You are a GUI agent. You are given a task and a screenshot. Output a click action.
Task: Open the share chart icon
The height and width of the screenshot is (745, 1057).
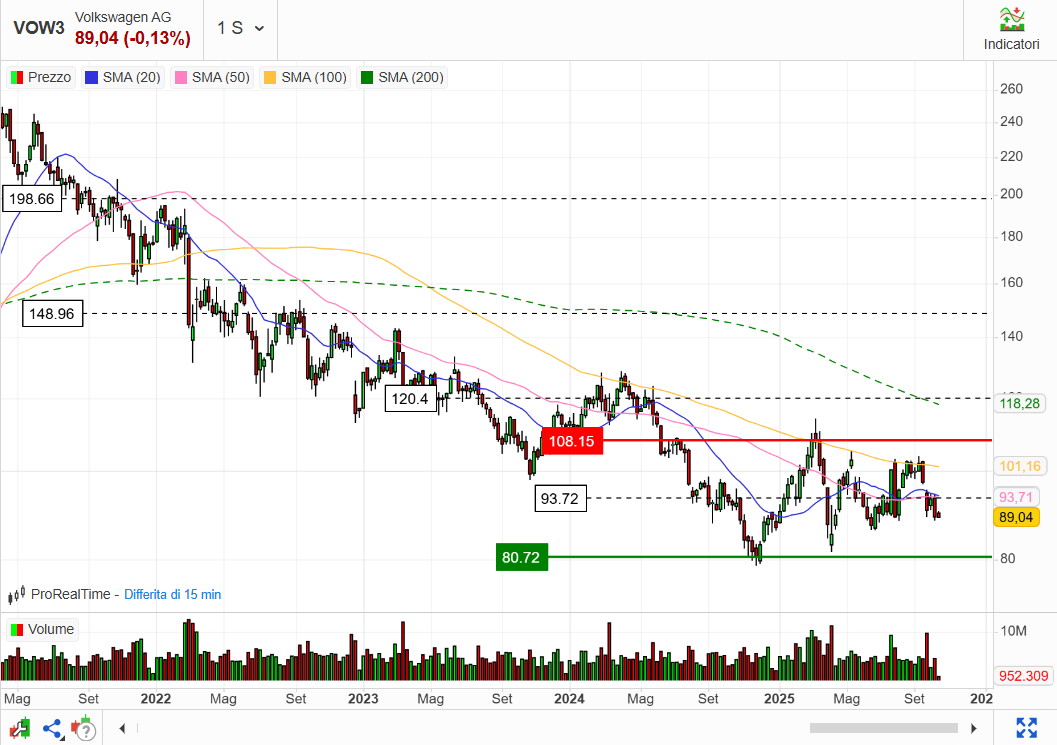pyautogui.click(x=52, y=728)
